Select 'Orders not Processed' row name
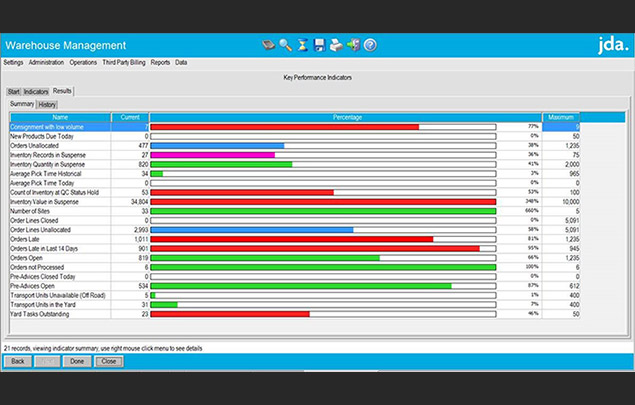 tap(37, 267)
